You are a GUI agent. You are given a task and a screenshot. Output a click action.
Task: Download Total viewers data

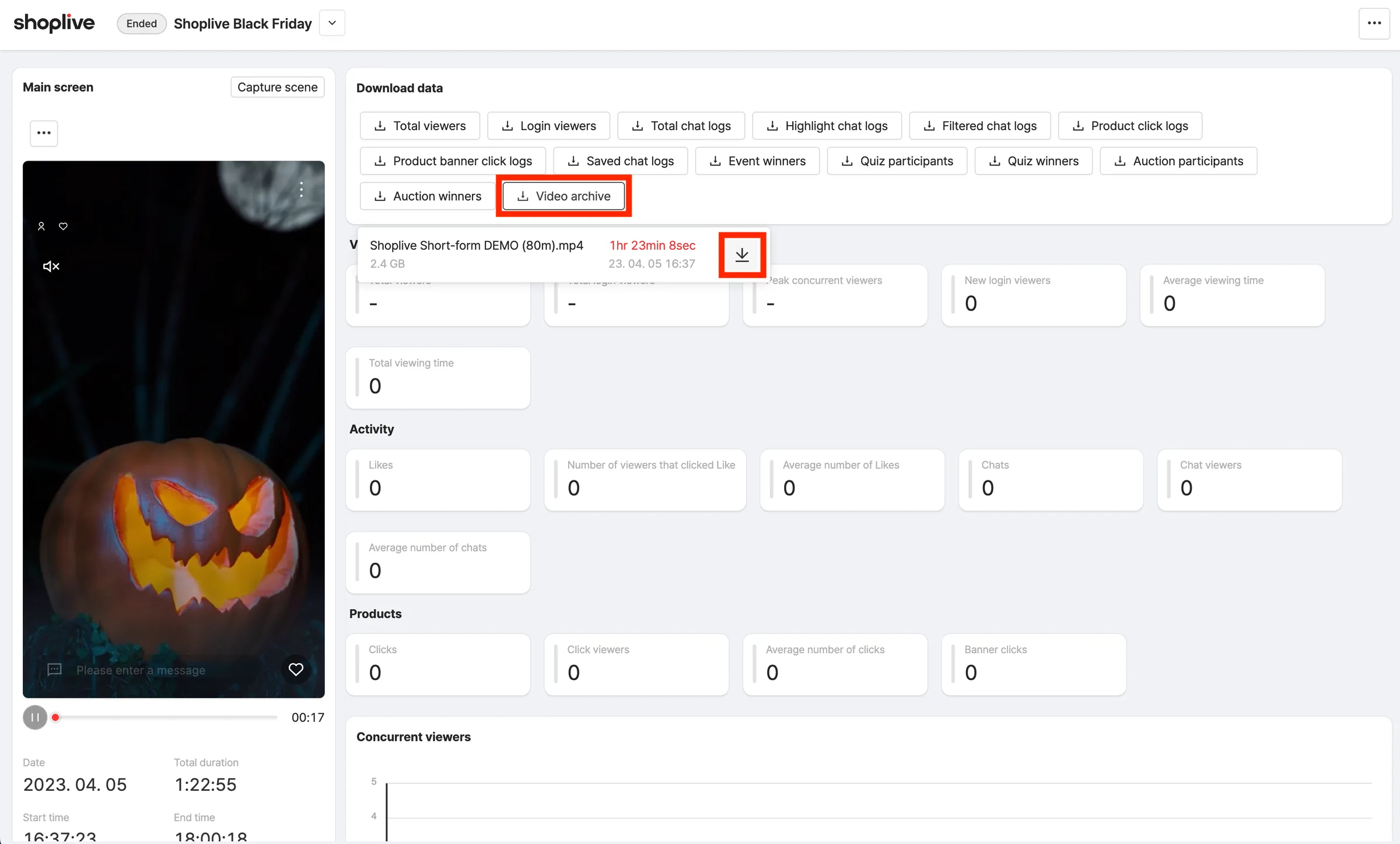[420, 126]
